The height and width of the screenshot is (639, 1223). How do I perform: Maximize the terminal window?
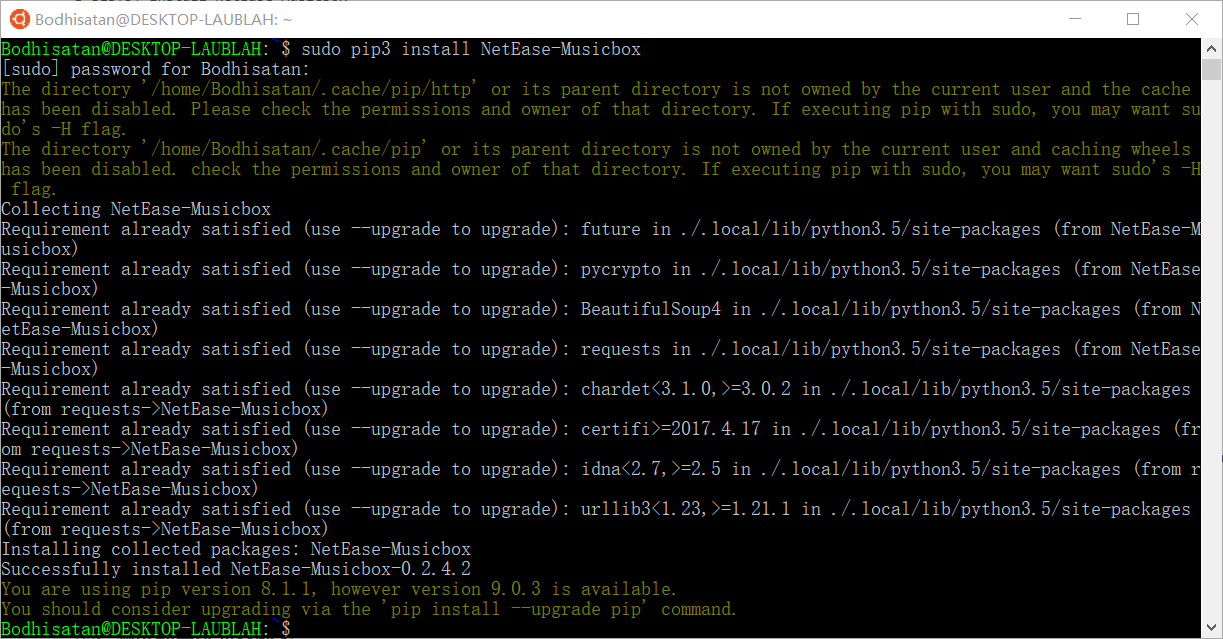(x=1133, y=19)
